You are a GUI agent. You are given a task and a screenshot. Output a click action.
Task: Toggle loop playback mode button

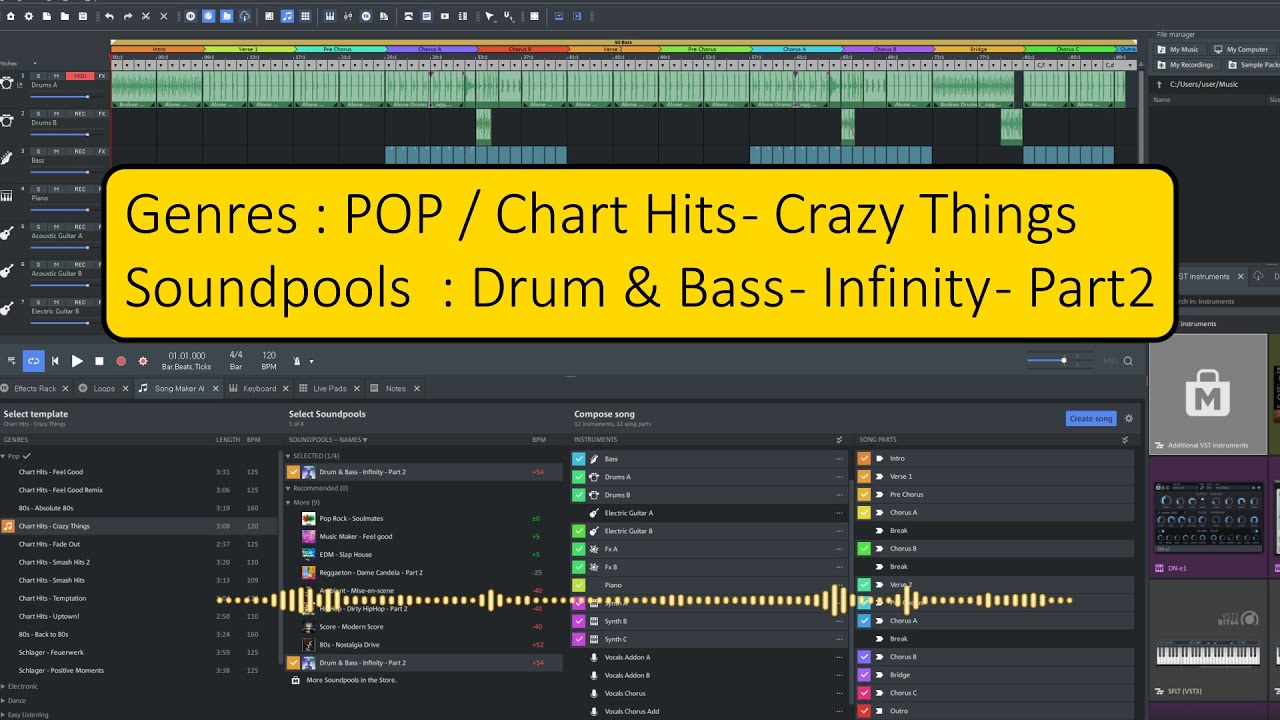click(33, 361)
